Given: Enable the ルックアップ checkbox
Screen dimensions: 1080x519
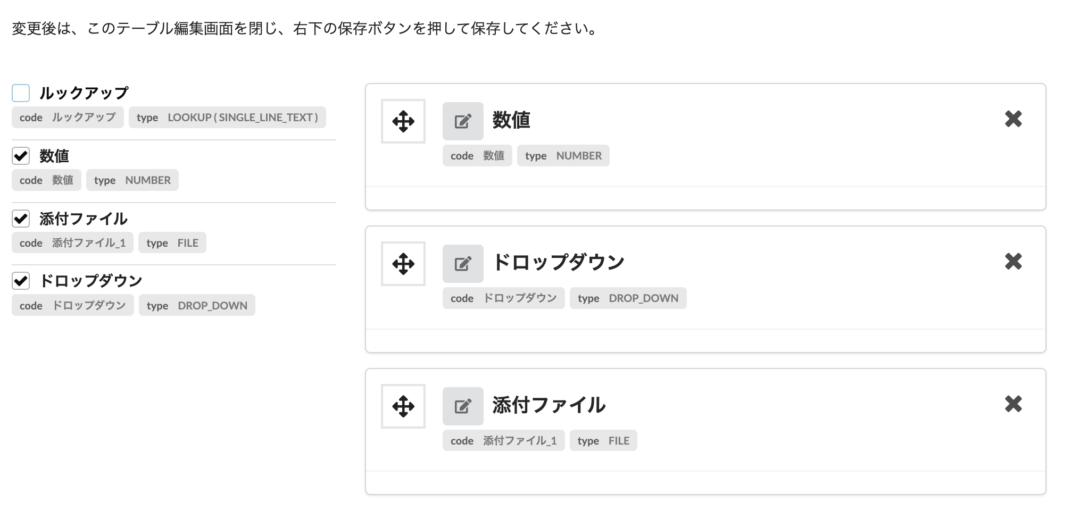Looking at the screenshot, I should (x=21, y=93).
